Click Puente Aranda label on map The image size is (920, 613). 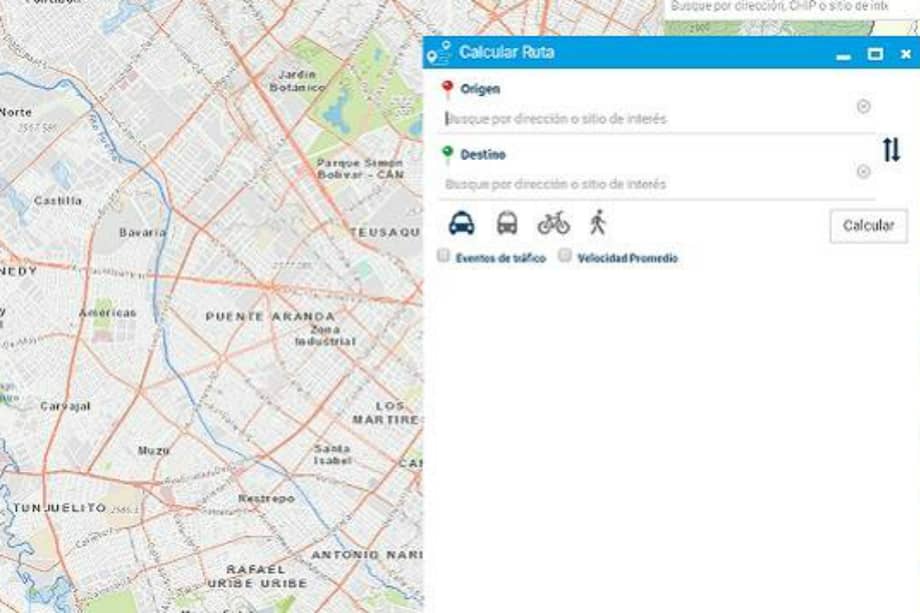coord(269,316)
